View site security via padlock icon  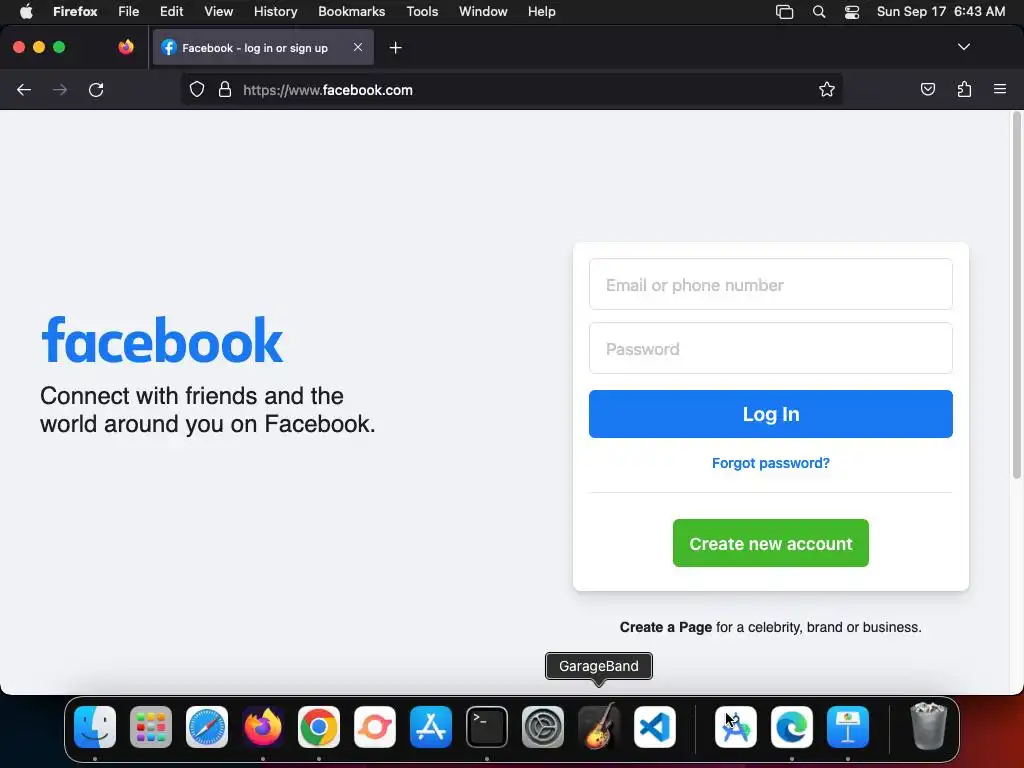[x=225, y=89]
